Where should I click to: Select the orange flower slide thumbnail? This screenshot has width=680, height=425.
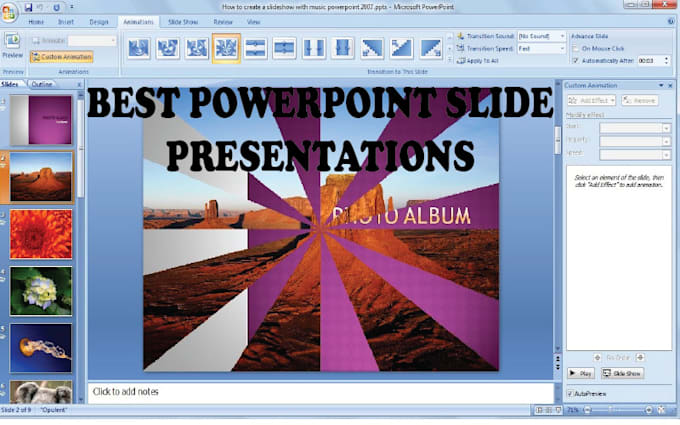(41, 234)
